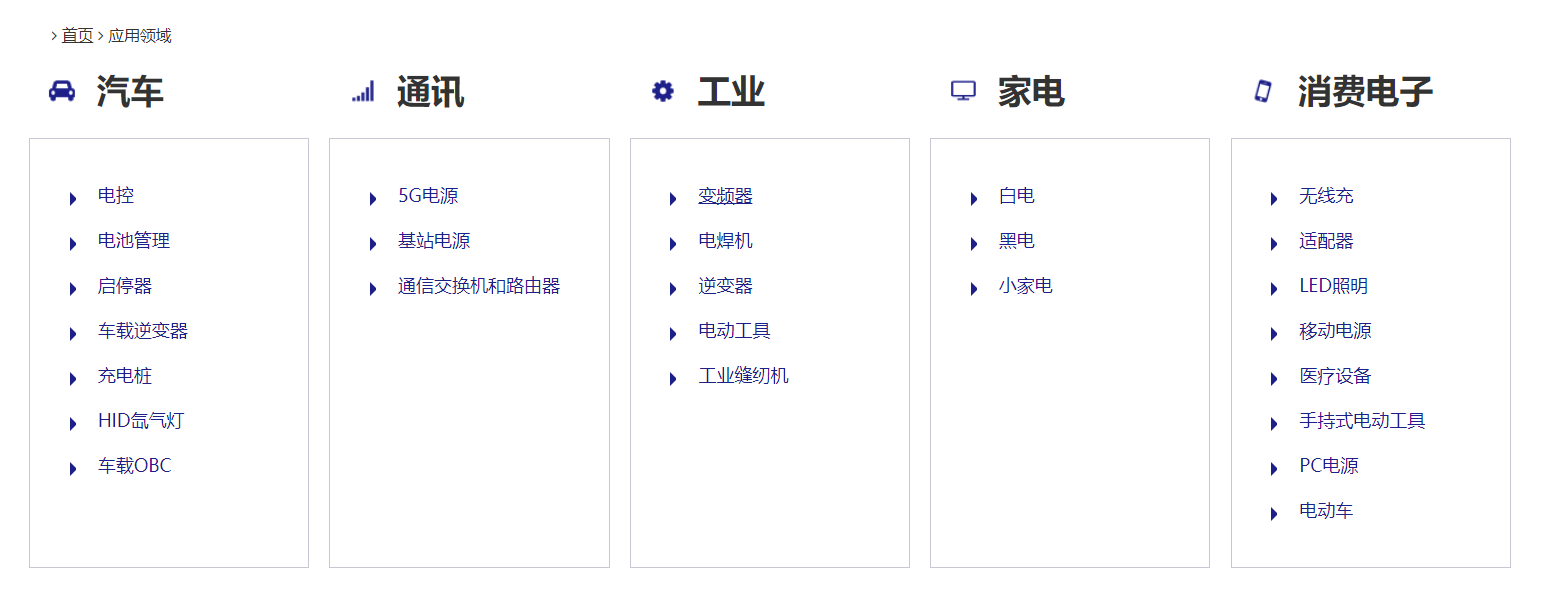Open the 工业缝纫机 entry
The width and height of the screenshot is (1543, 604).
tap(743, 376)
